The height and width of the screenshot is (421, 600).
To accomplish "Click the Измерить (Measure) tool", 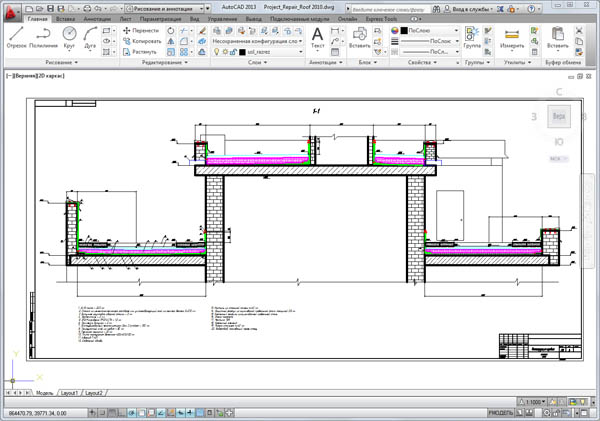I will pos(511,36).
